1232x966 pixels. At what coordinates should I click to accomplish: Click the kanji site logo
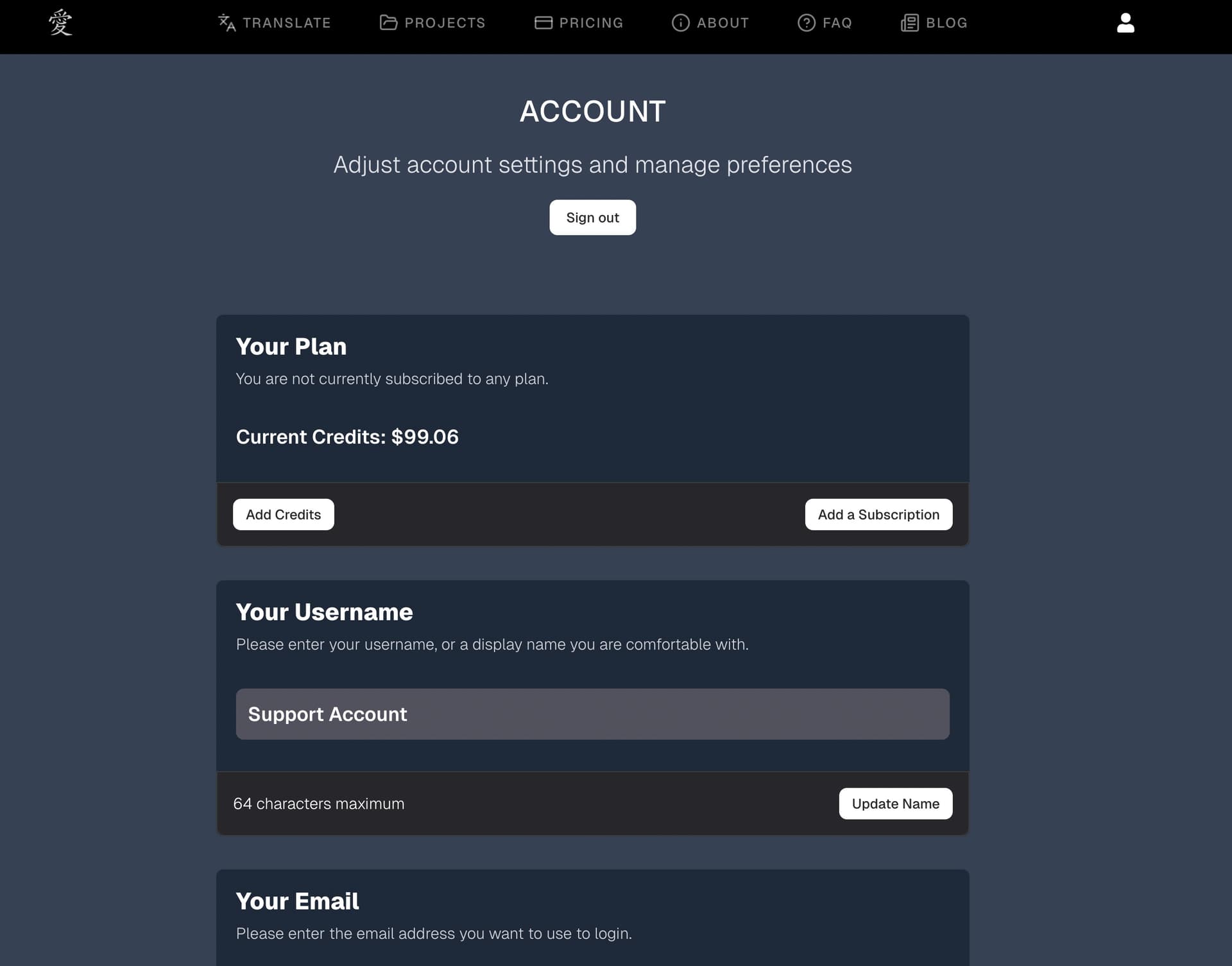pos(60,23)
